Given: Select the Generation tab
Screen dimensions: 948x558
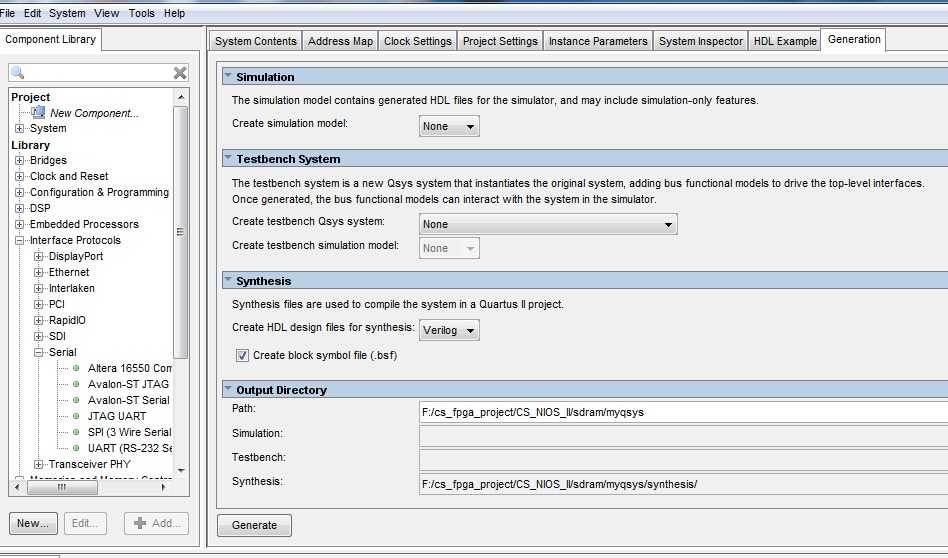Looking at the screenshot, I should pos(854,39).
